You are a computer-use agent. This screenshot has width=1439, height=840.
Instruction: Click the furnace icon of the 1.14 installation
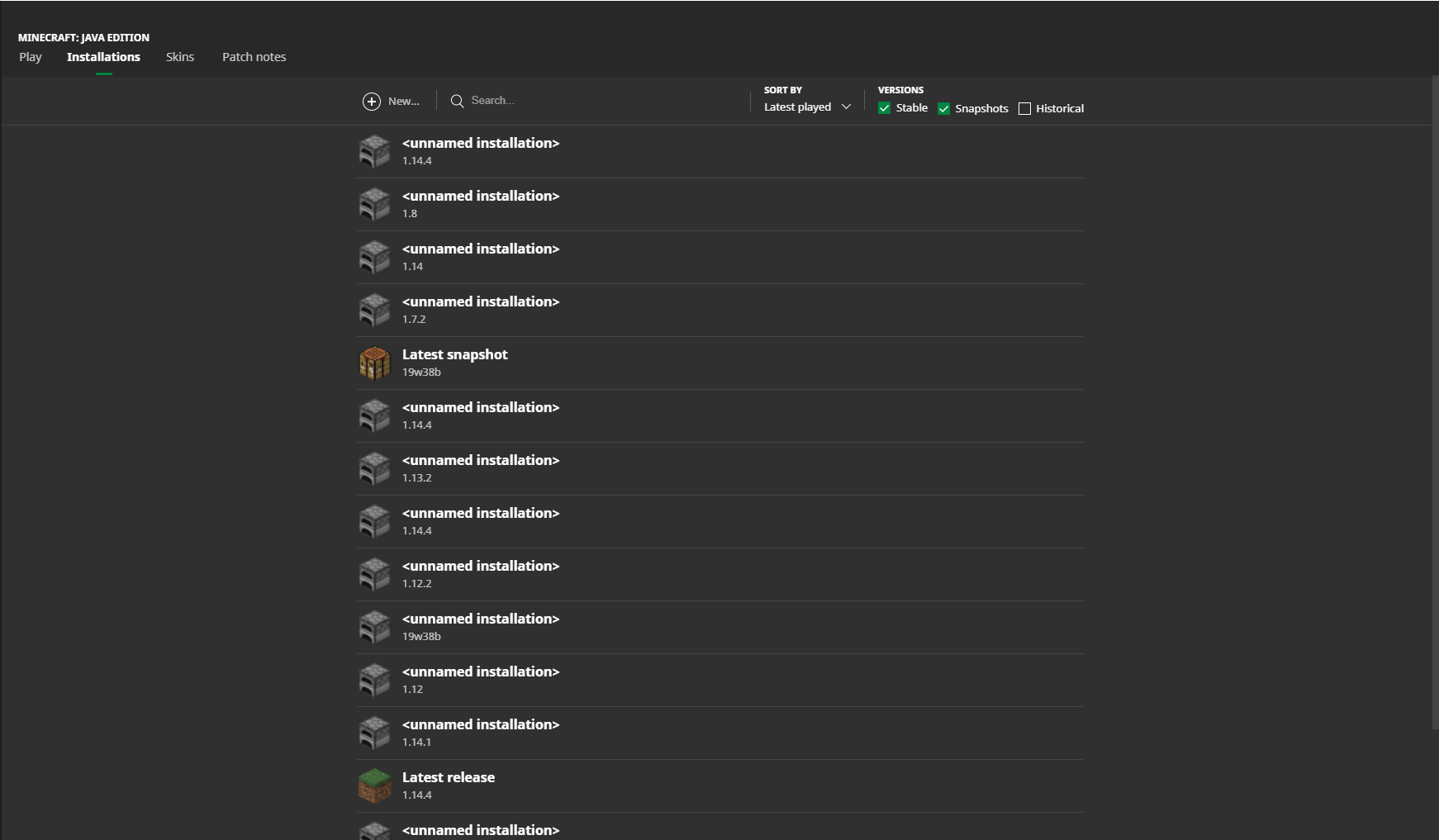(x=374, y=257)
